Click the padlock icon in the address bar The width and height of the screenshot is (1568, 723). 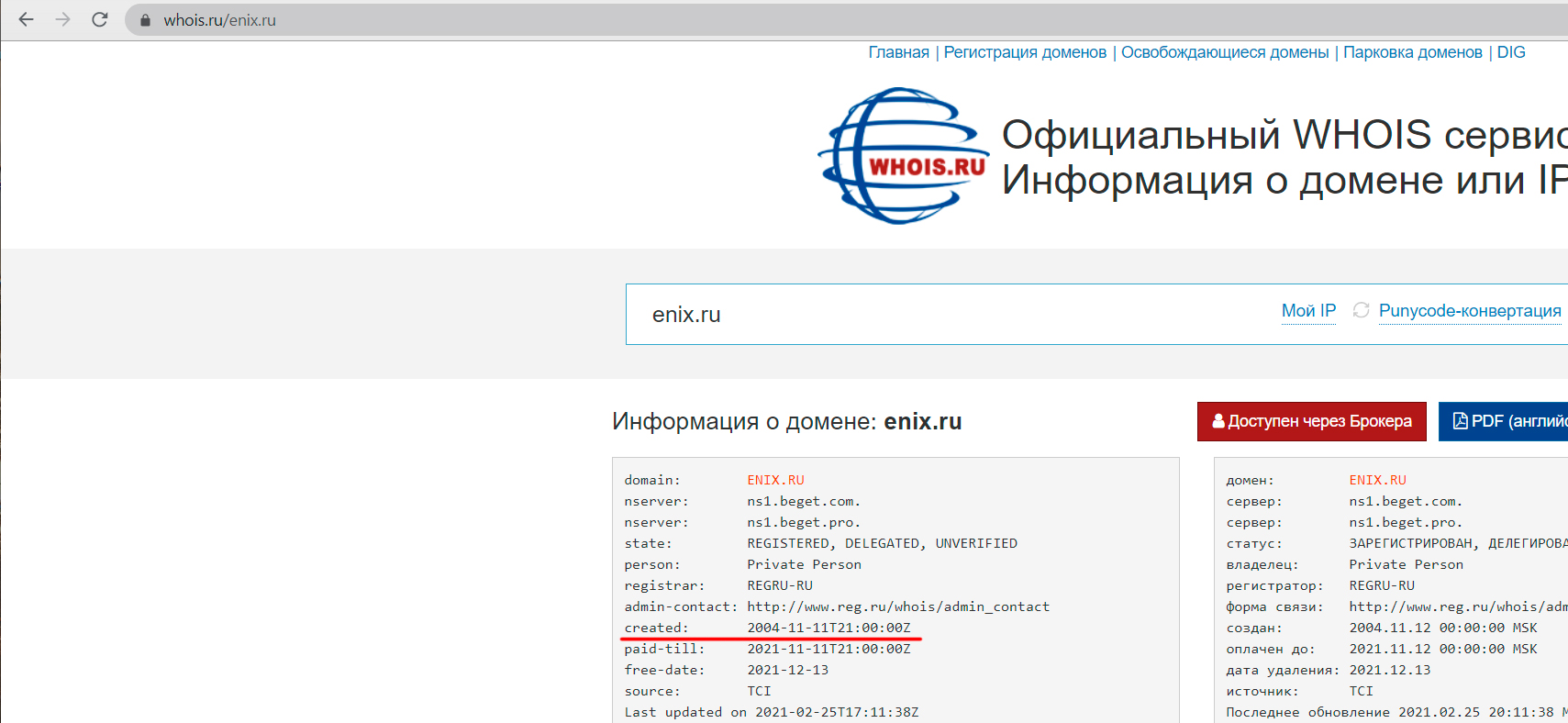coord(145,19)
